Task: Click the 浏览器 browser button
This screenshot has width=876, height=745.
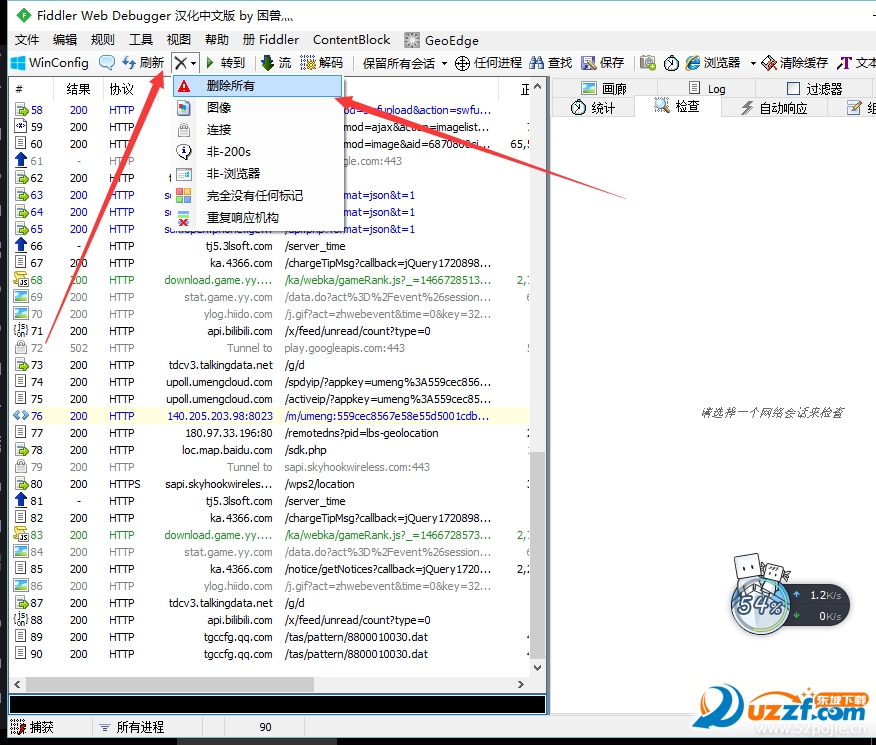Action: 713,63
